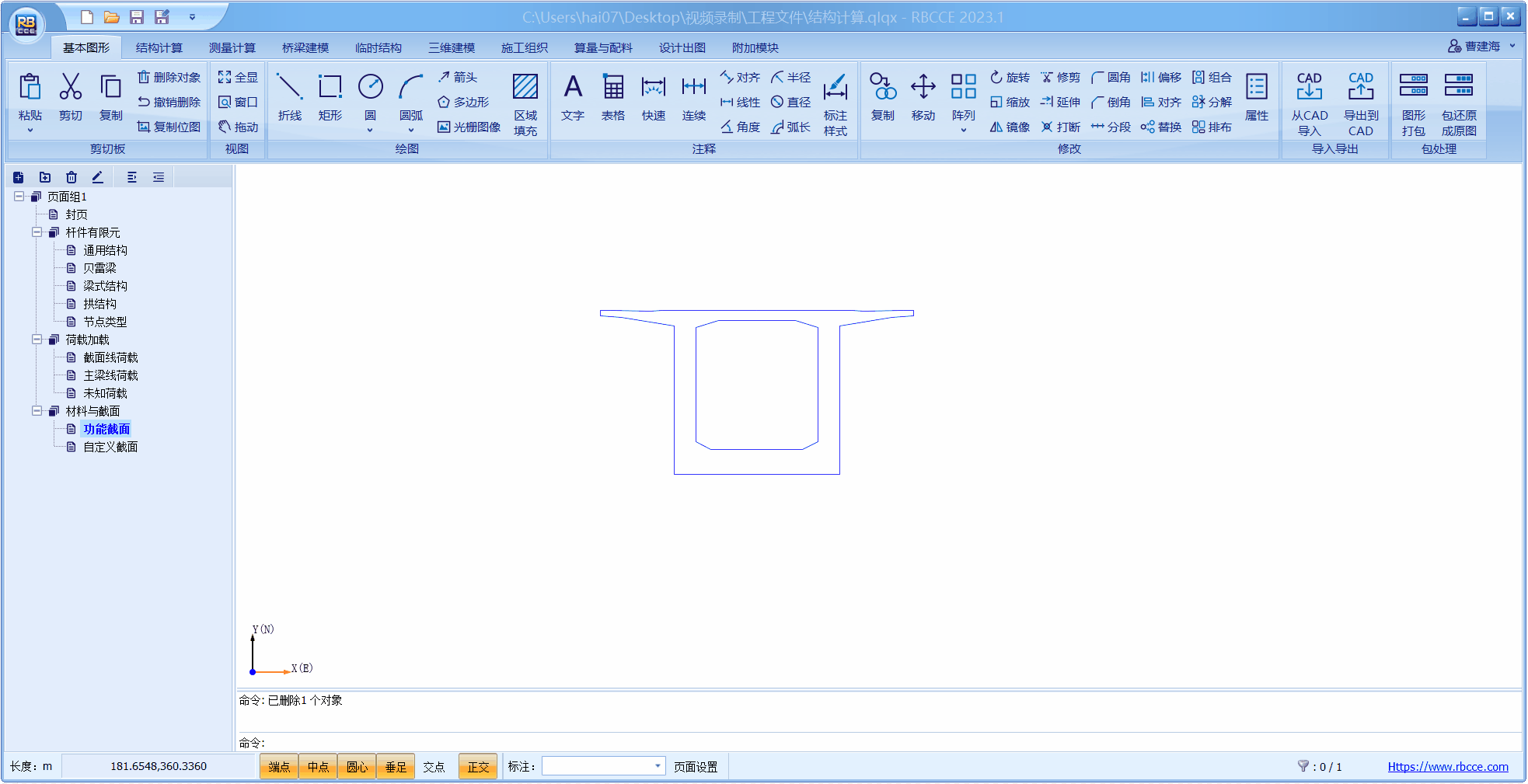
Task: Disable 圆心 center snap
Action: 357,767
